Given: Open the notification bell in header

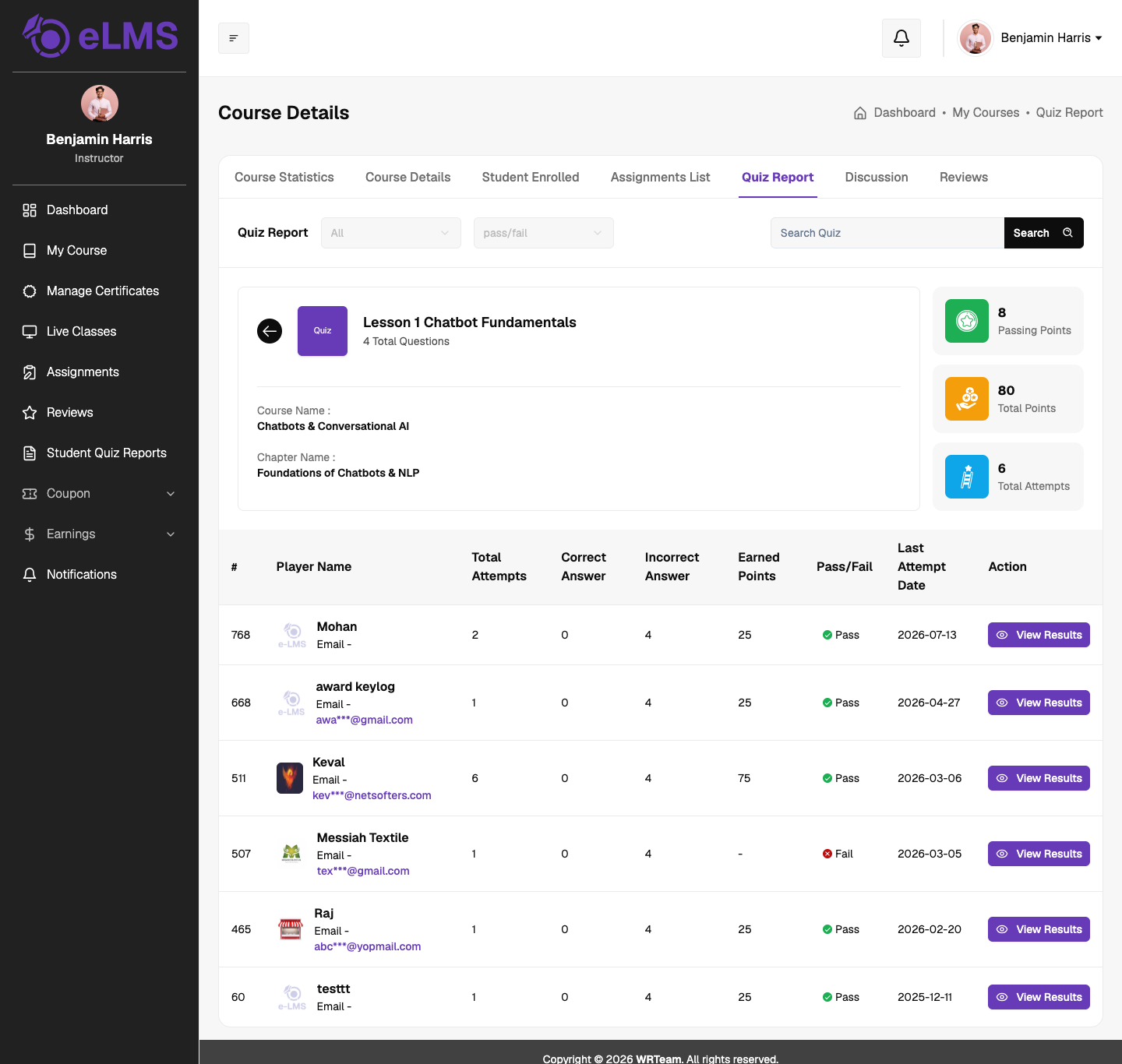Looking at the screenshot, I should [901, 38].
